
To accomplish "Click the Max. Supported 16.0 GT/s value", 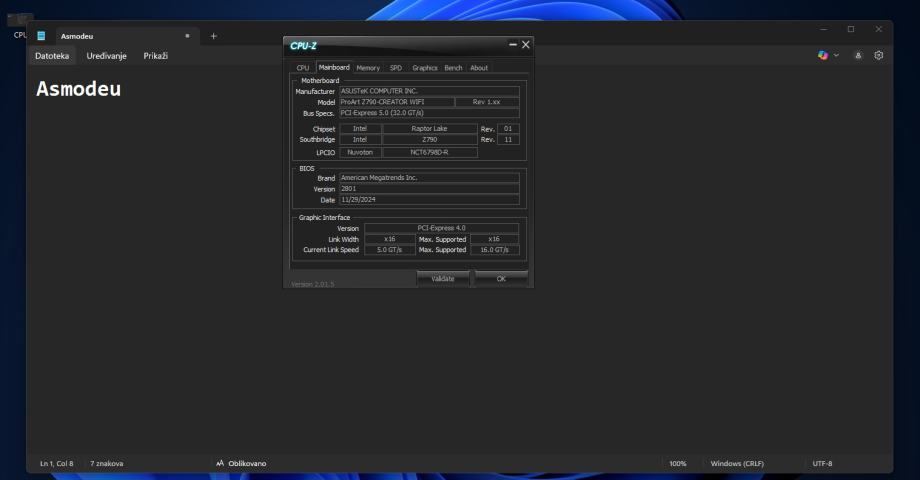I will [x=494, y=250].
